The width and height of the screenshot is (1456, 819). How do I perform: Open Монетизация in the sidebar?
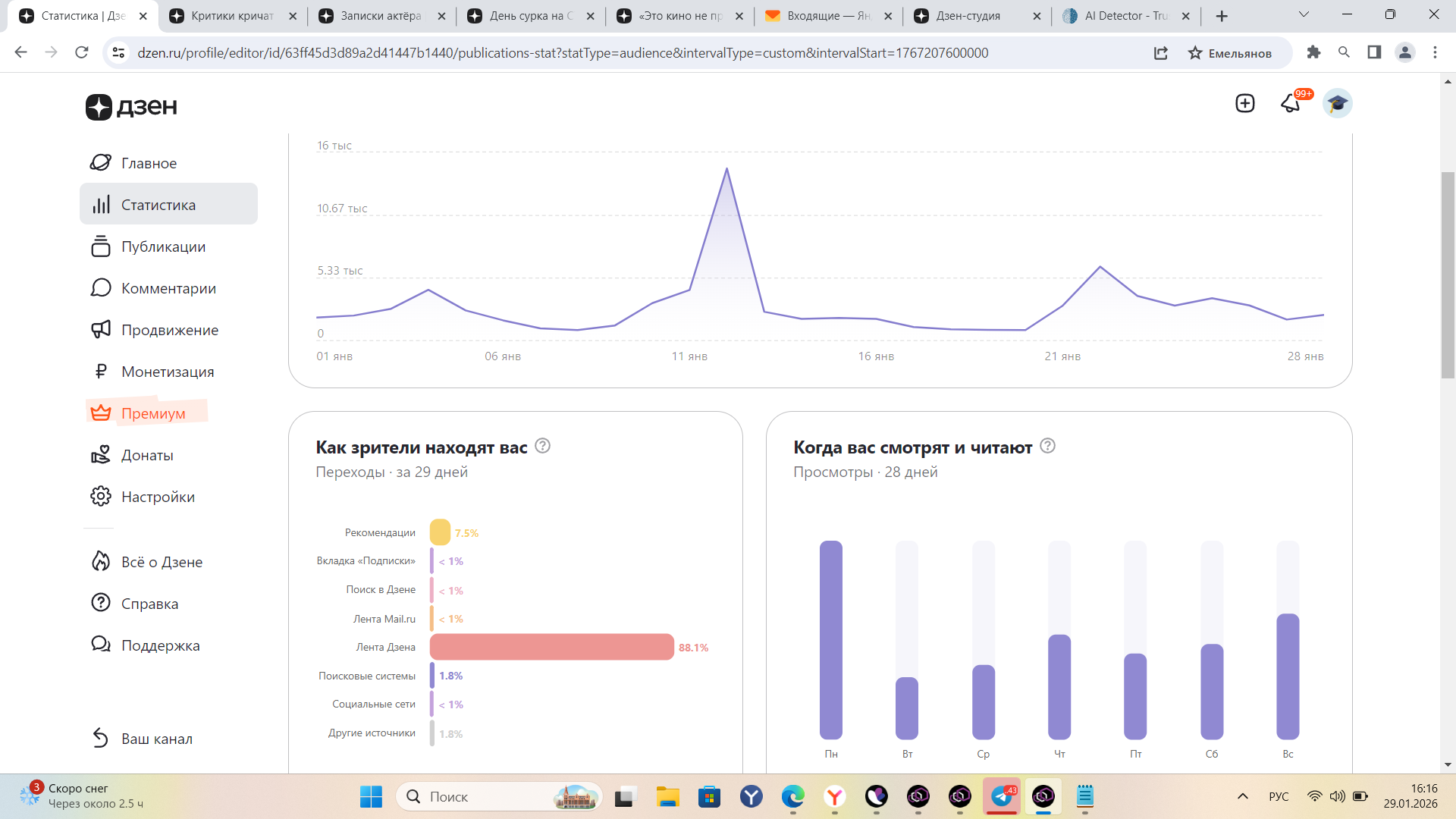(168, 372)
